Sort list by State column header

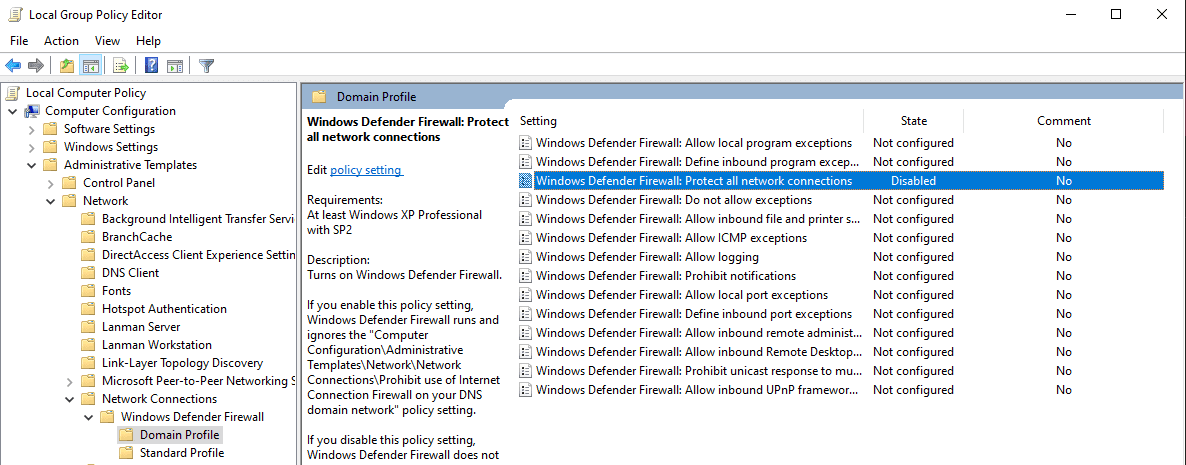click(913, 121)
